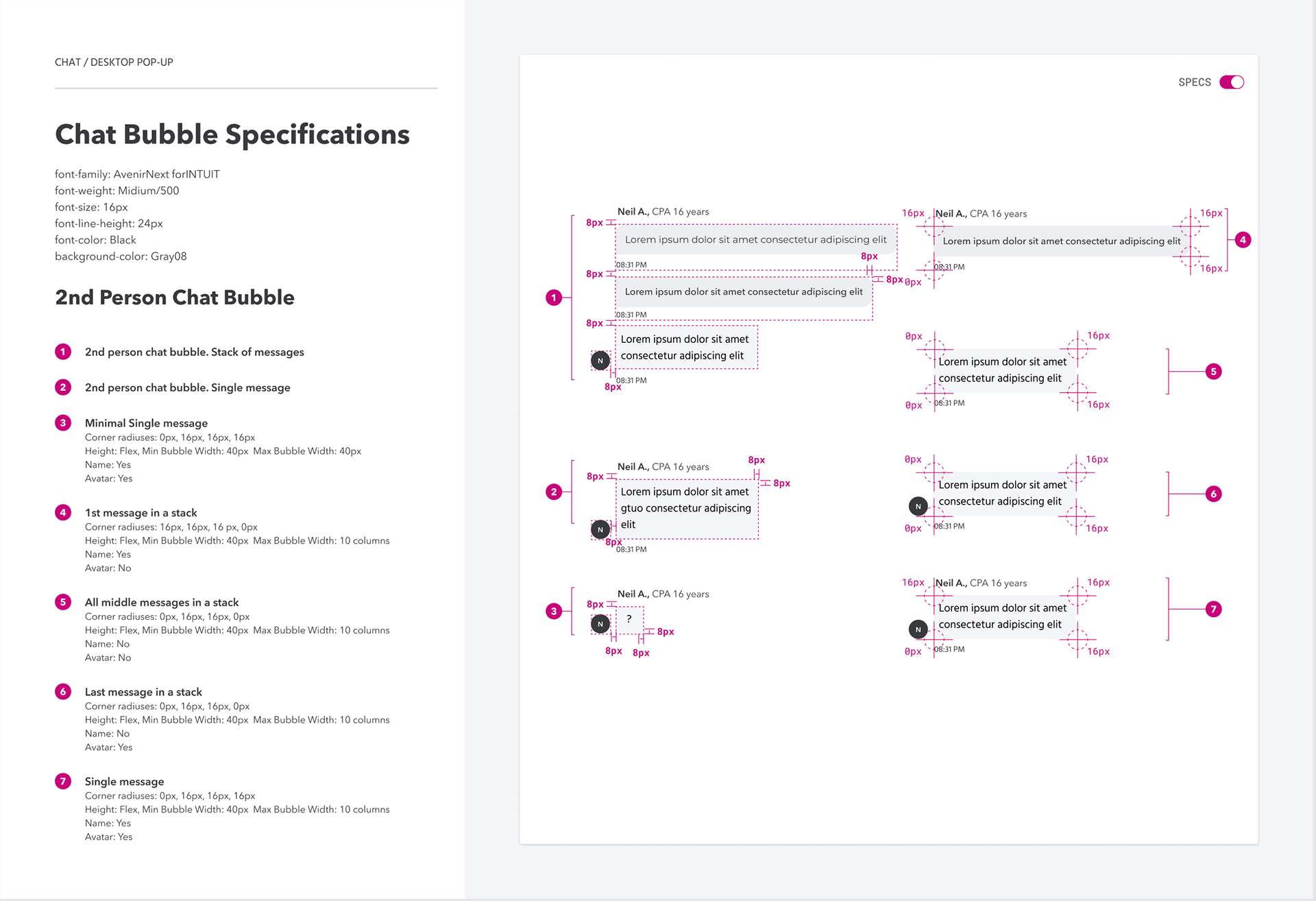The width and height of the screenshot is (1316, 901).
Task: Toggle the SPECS switch off
Action: click(x=1232, y=82)
